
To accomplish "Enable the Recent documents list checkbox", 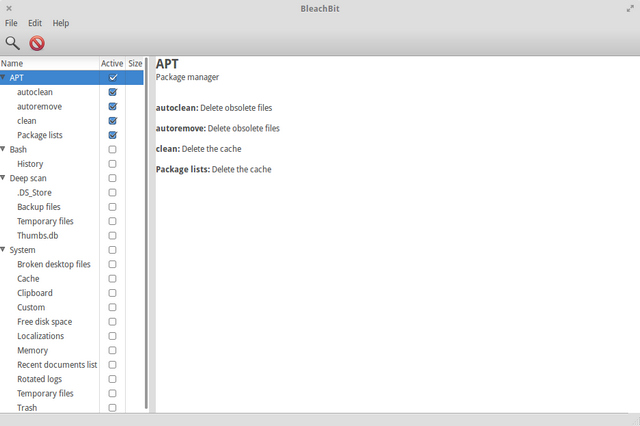I will [x=112, y=365].
